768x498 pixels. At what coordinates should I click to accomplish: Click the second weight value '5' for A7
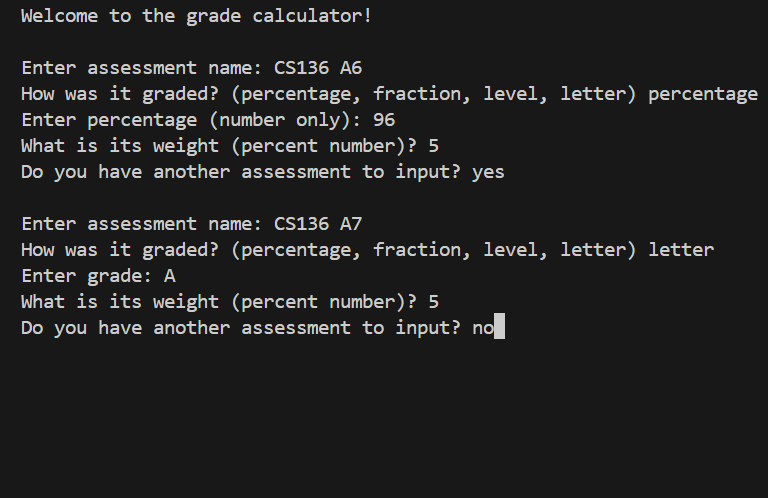pyautogui.click(x=433, y=302)
